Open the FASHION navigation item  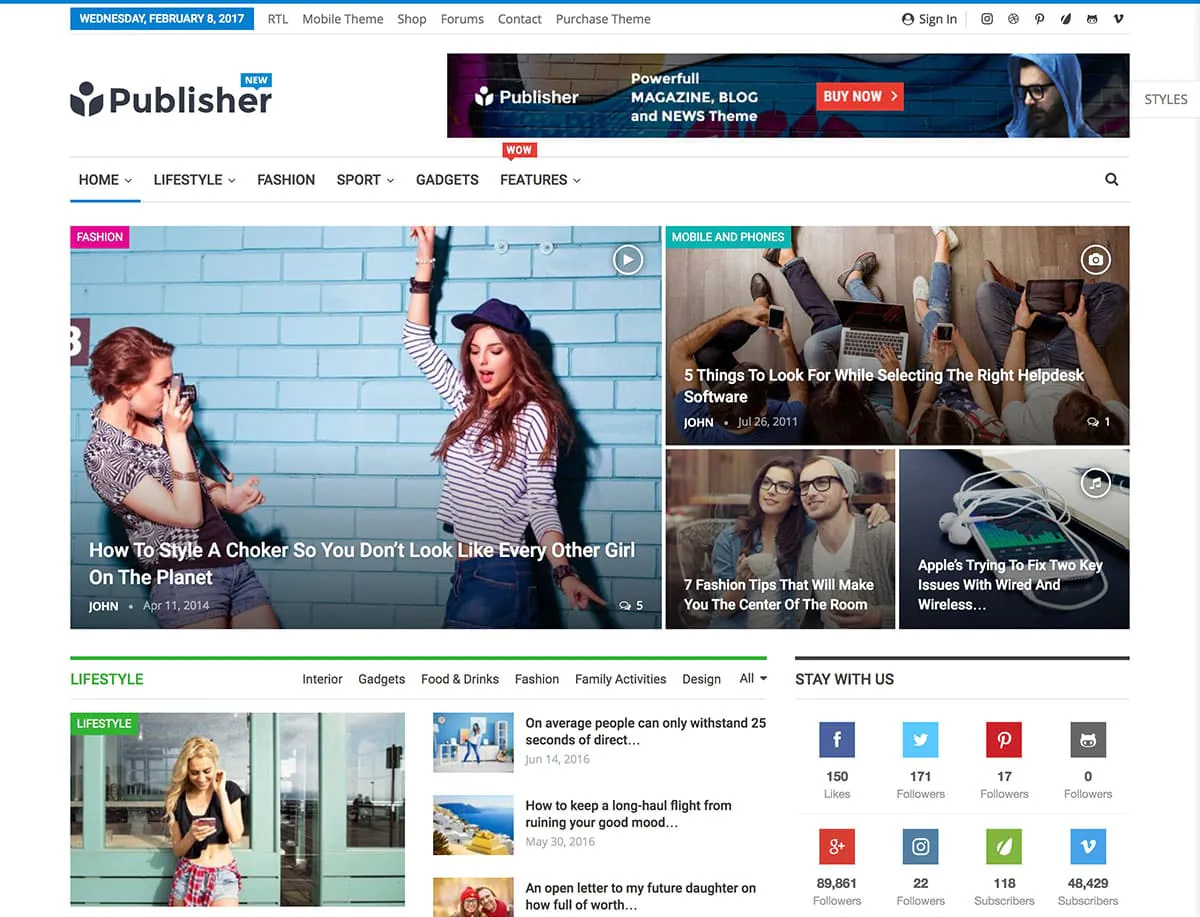(x=286, y=180)
